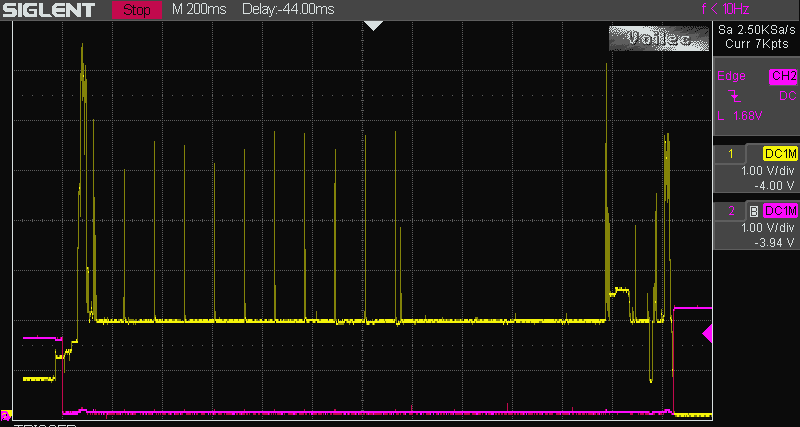Click the CH2 trigger source badge
This screenshot has width=800, height=427.
(783, 77)
